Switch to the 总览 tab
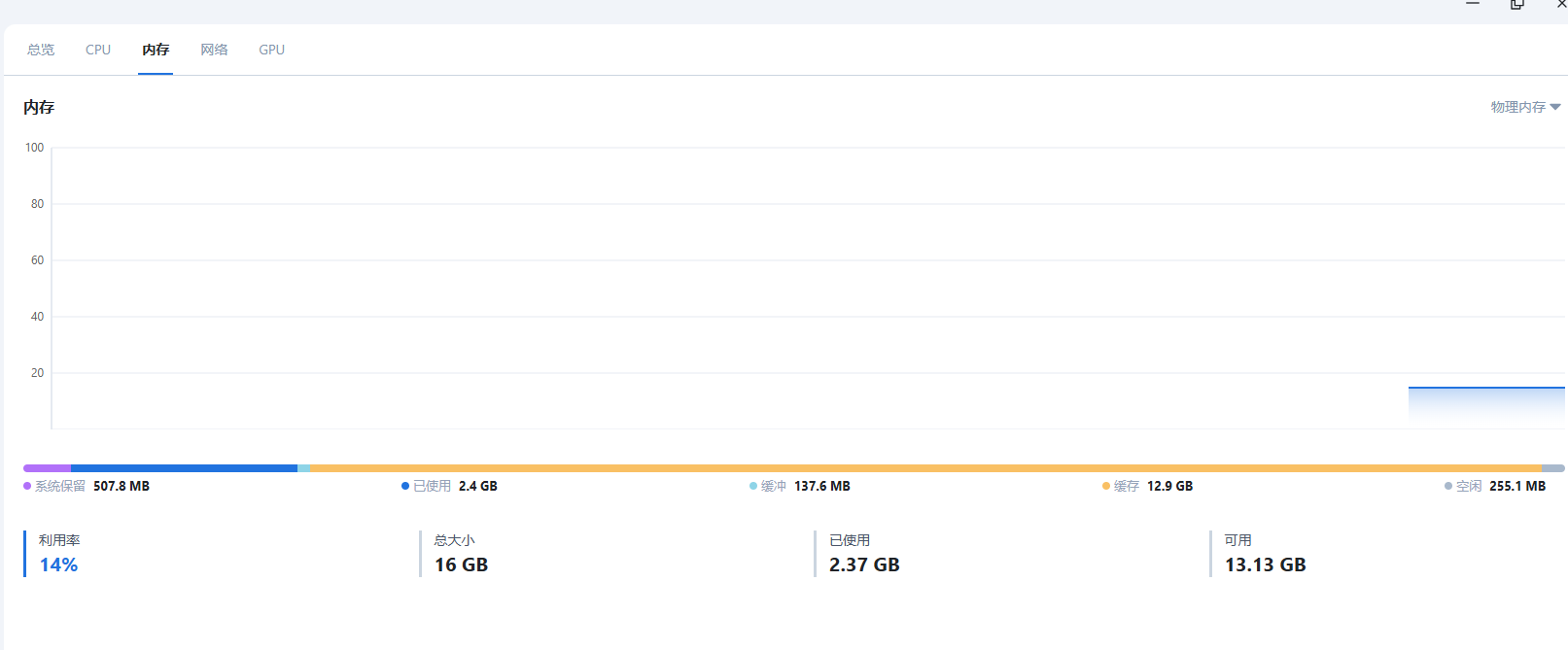This screenshot has width=1568, height=650. point(41,50)
